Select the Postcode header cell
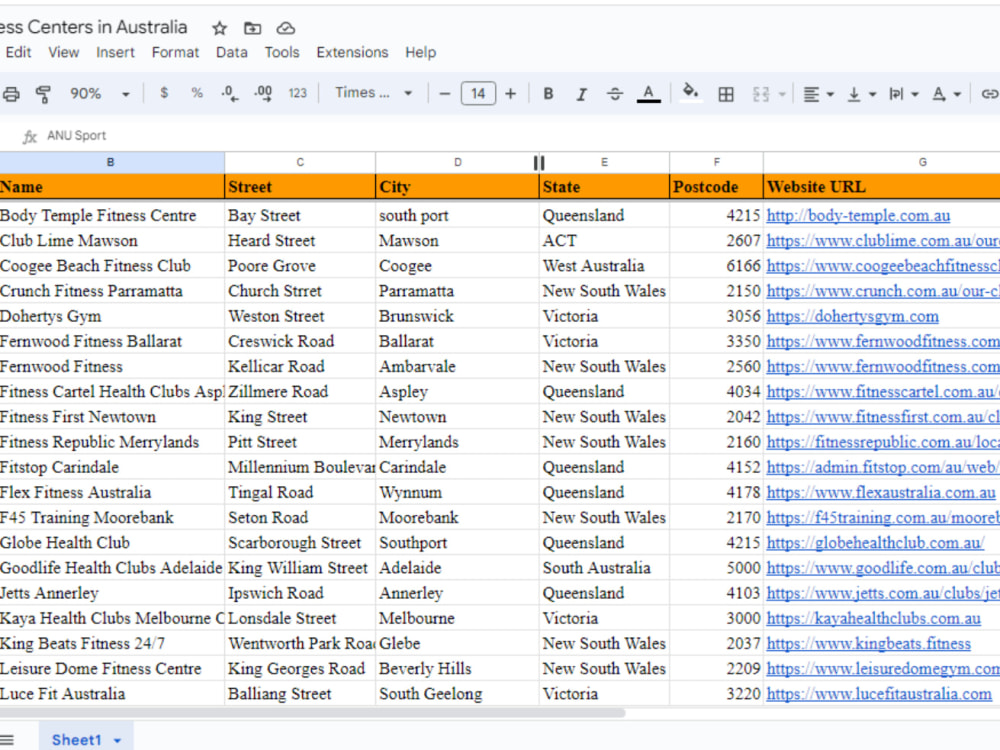Screen dimensions: 1000x750 click(x=716, y=187)
